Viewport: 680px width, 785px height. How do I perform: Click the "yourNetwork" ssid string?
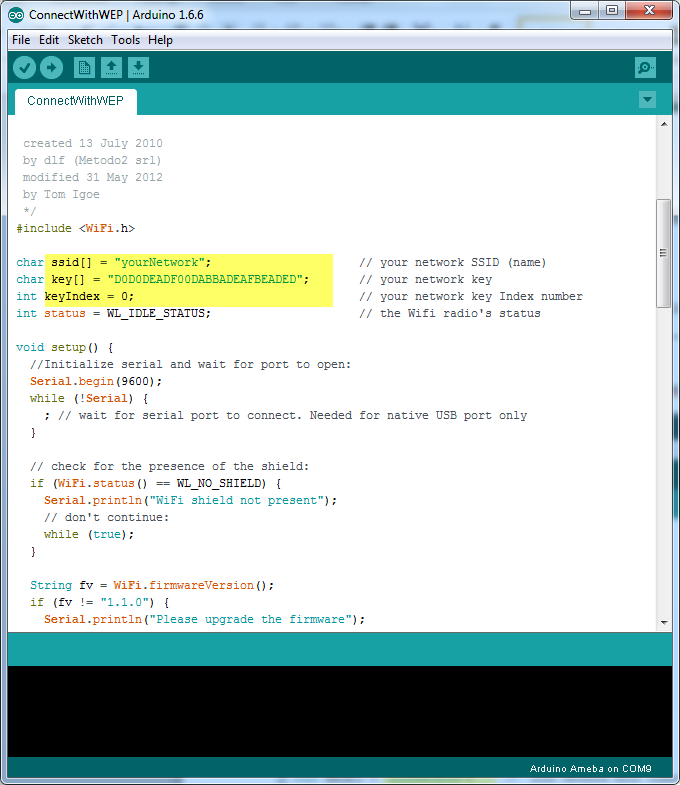tap(160, 262)
